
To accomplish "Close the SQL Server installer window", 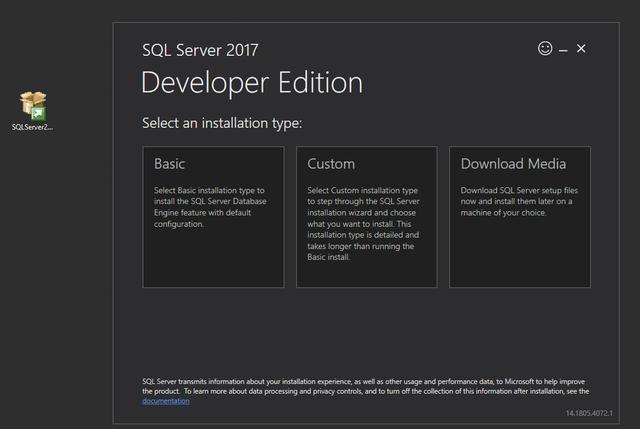I will (x=581, y=49).
